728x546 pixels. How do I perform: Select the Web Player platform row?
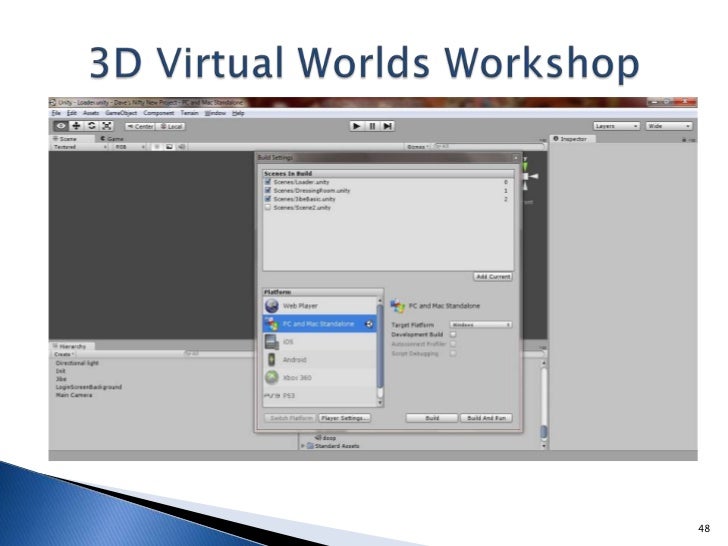click(x=320, y=306)
